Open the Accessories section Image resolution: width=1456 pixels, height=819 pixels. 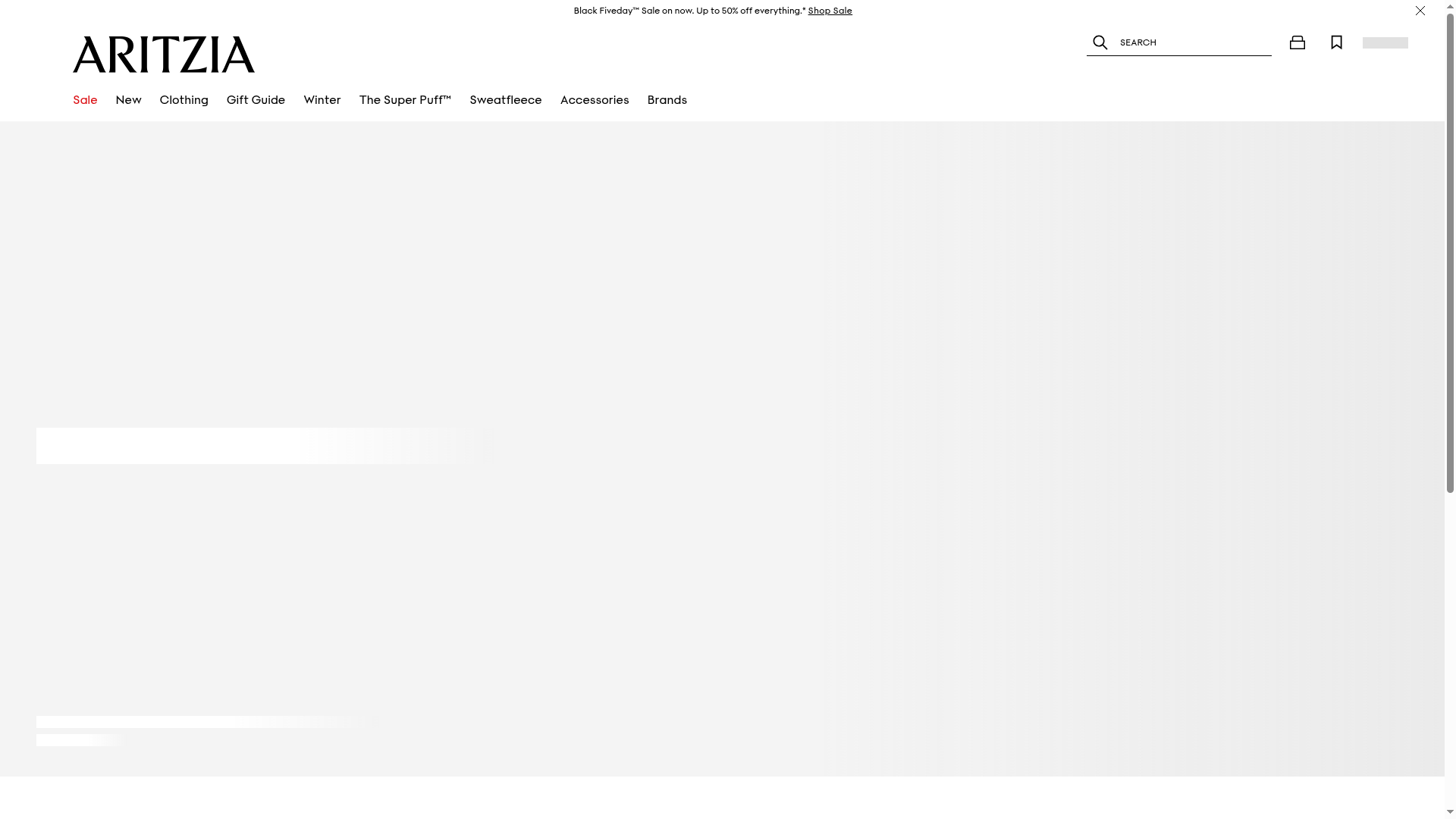pos(594,99)
